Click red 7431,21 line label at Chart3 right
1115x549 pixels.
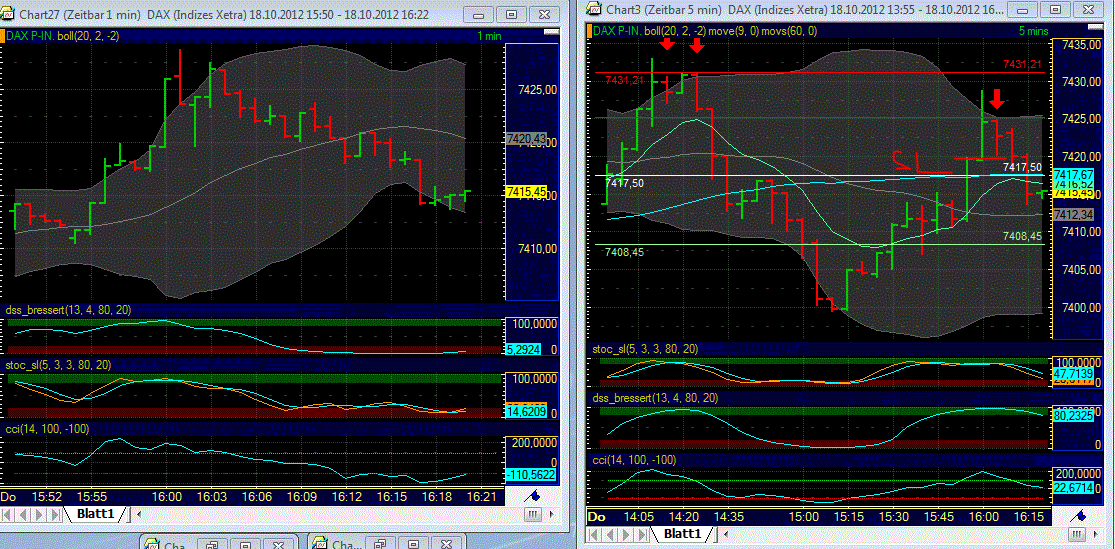(x=1023, y=64)
